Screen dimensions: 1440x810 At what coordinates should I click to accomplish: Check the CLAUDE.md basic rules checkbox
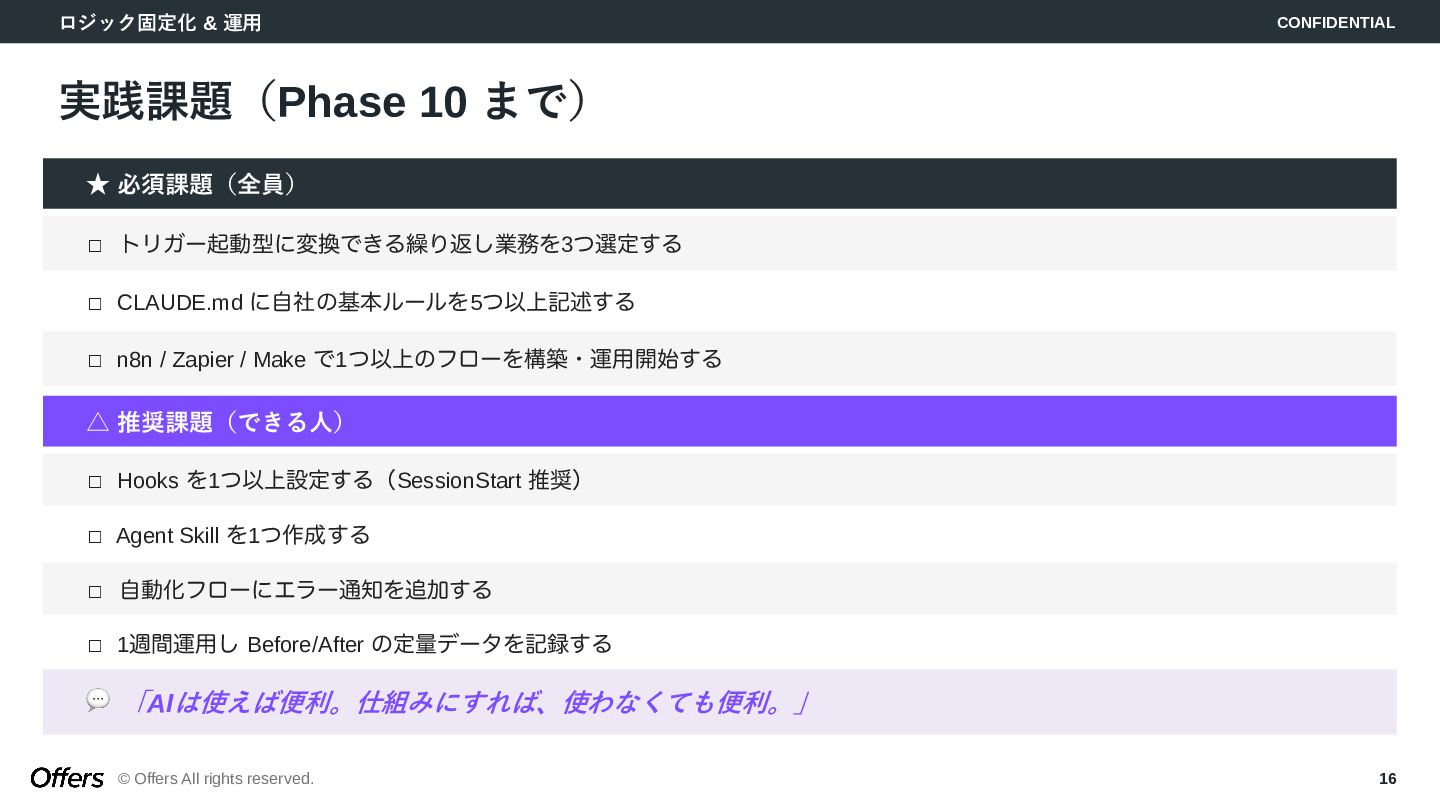point(95,304)
